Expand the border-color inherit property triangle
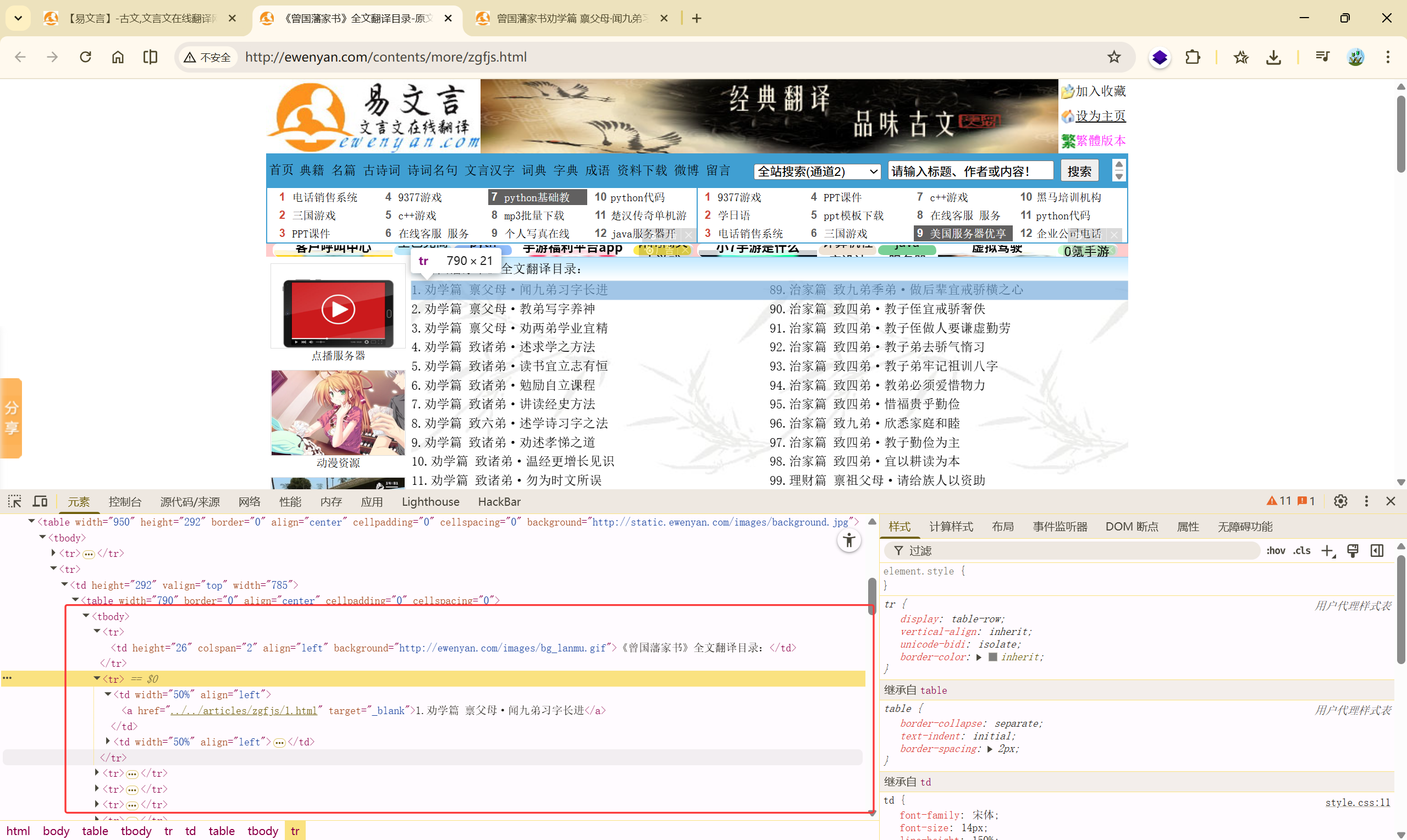 point(979,657)
